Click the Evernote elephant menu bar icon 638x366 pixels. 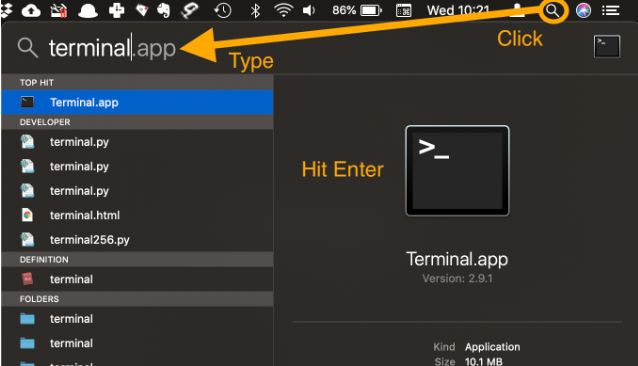[x=164, y=11]
